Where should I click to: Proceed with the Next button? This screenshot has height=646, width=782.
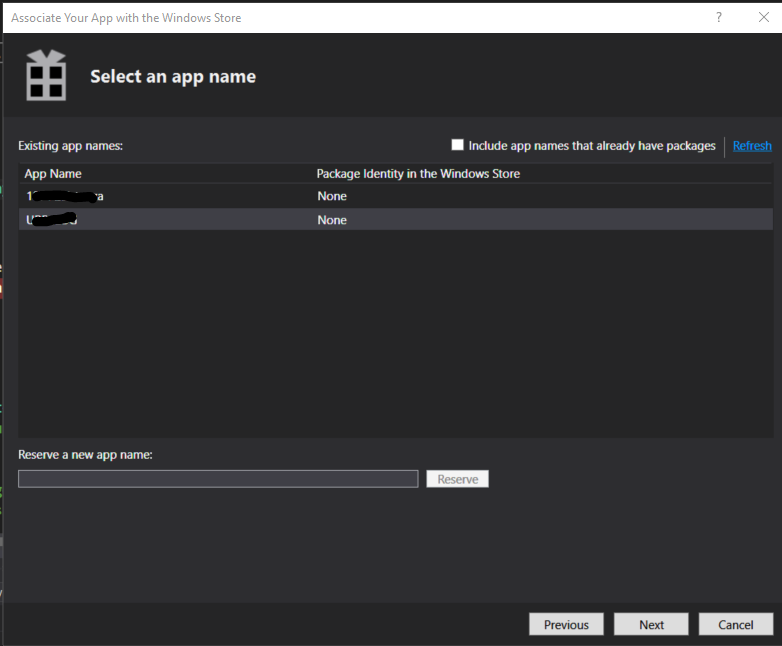(651, 624)
